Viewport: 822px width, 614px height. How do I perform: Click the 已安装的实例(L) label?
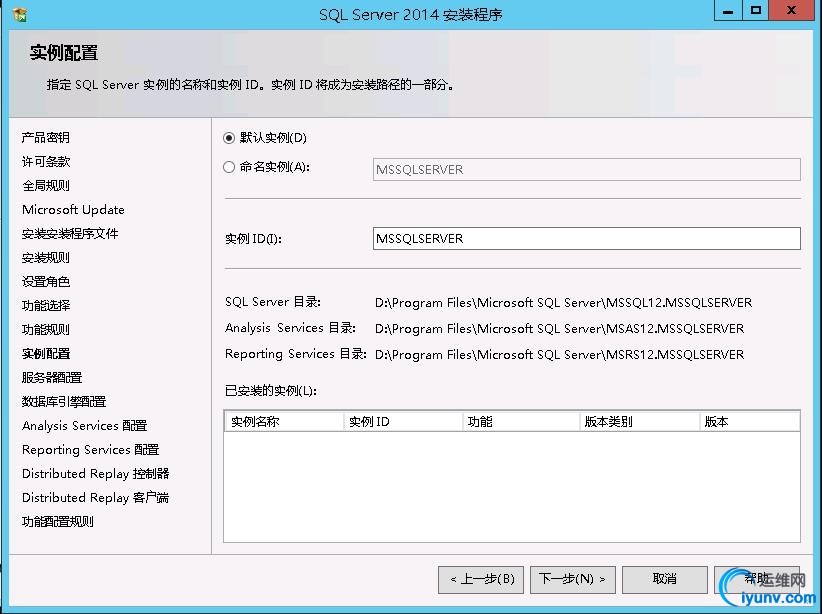pos(271,391)
